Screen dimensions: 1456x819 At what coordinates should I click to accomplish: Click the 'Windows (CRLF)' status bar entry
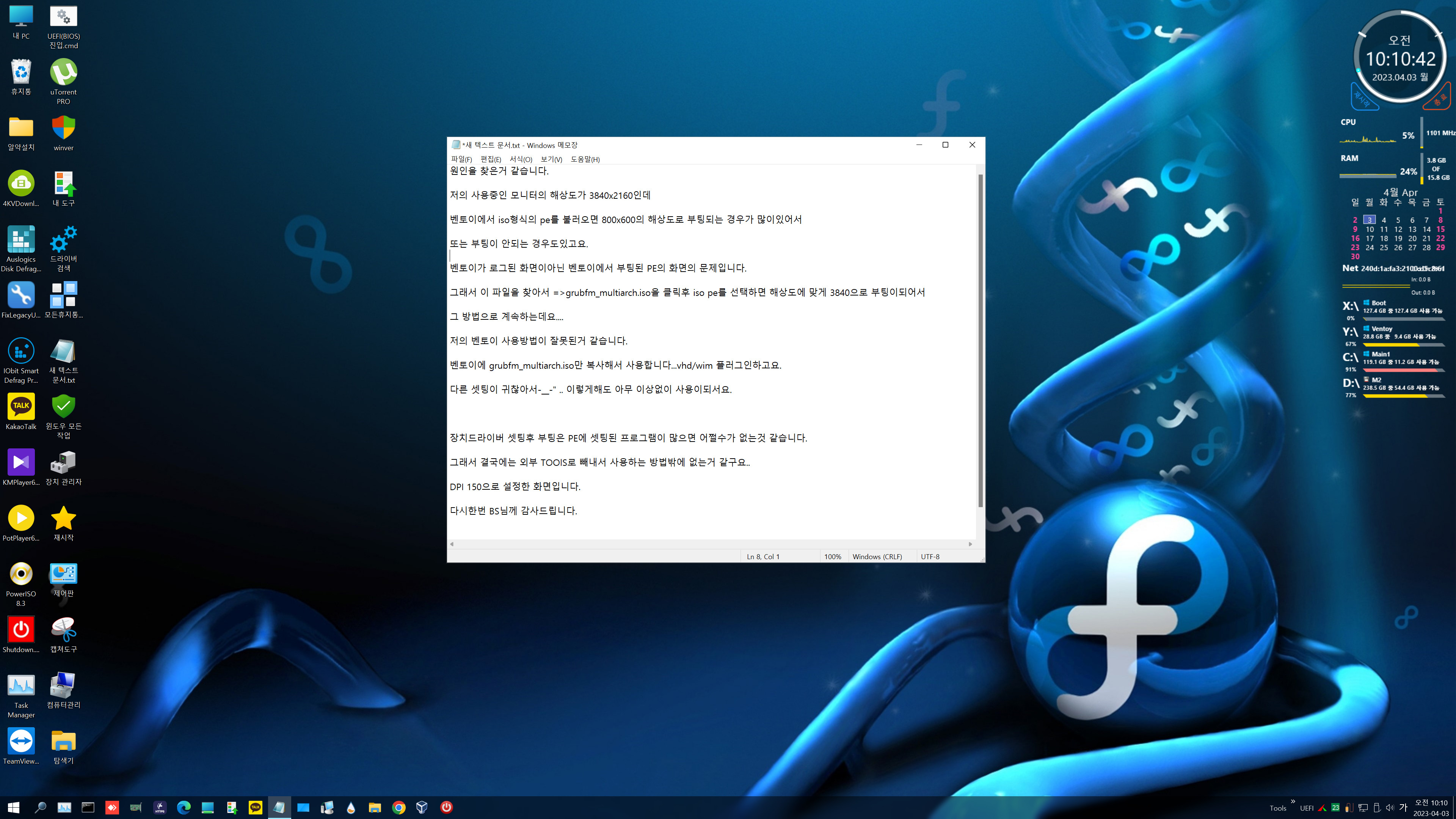pyautogui.click(x=877, y=556)
